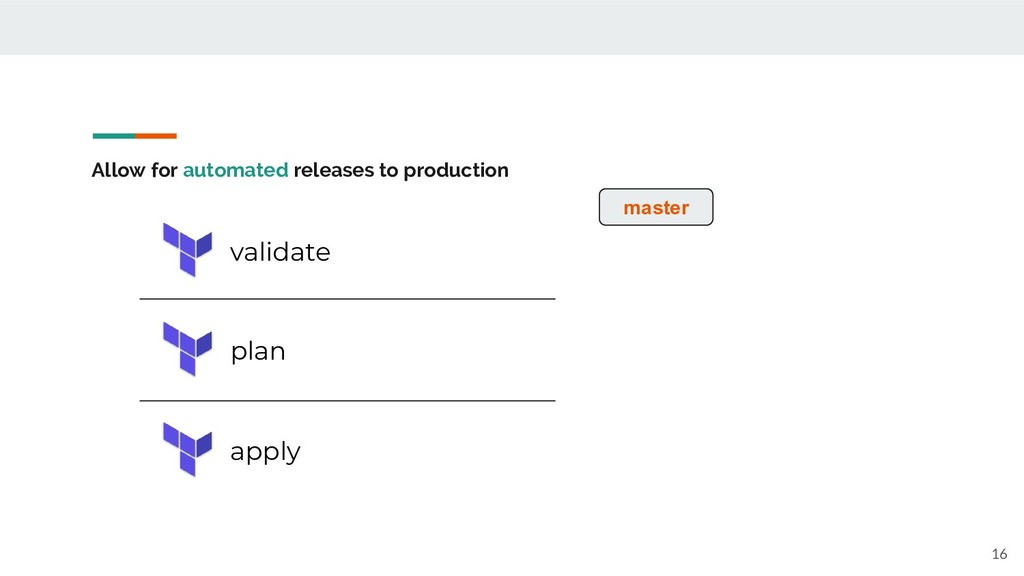Image resolution: width=1024 pixels, height=576 pixels.
Task: Click the word plan
Action: coord(258,352)
